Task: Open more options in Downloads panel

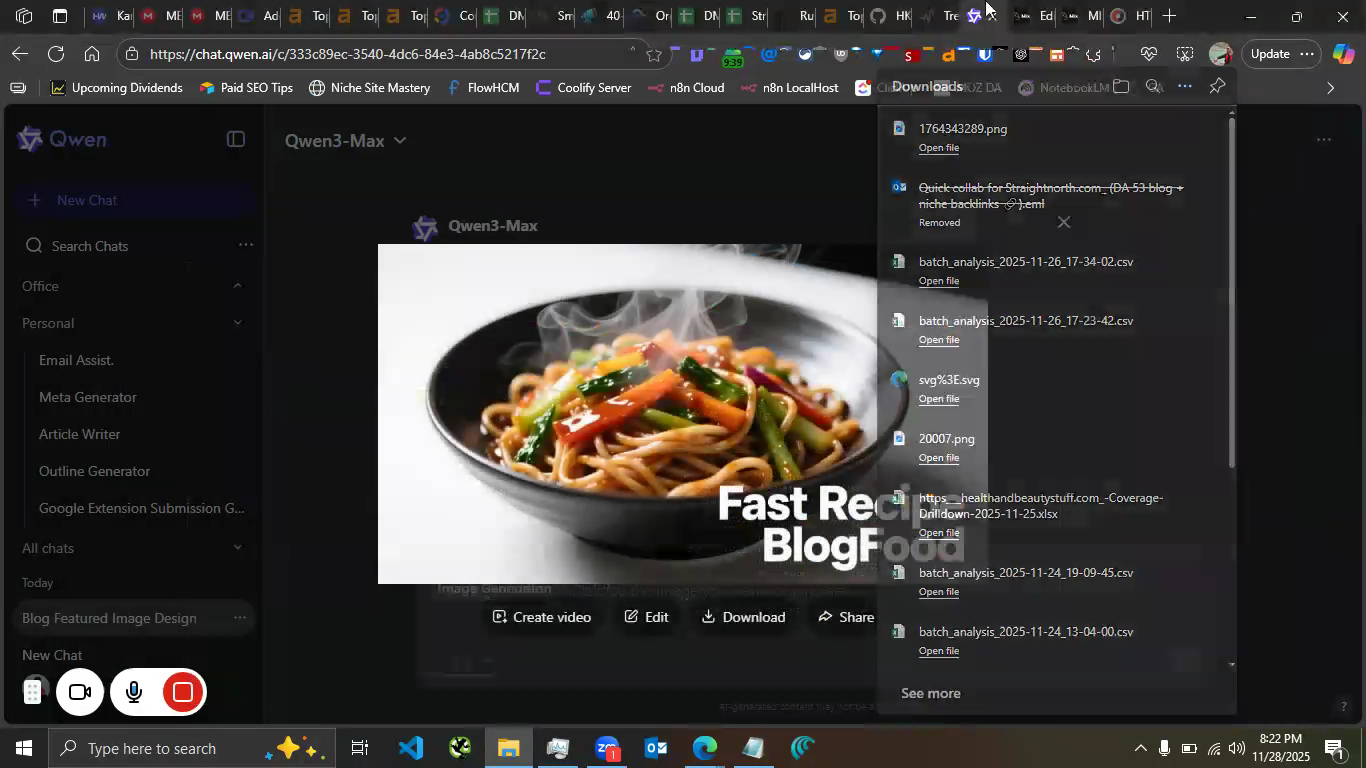Action: [1185, 87]
